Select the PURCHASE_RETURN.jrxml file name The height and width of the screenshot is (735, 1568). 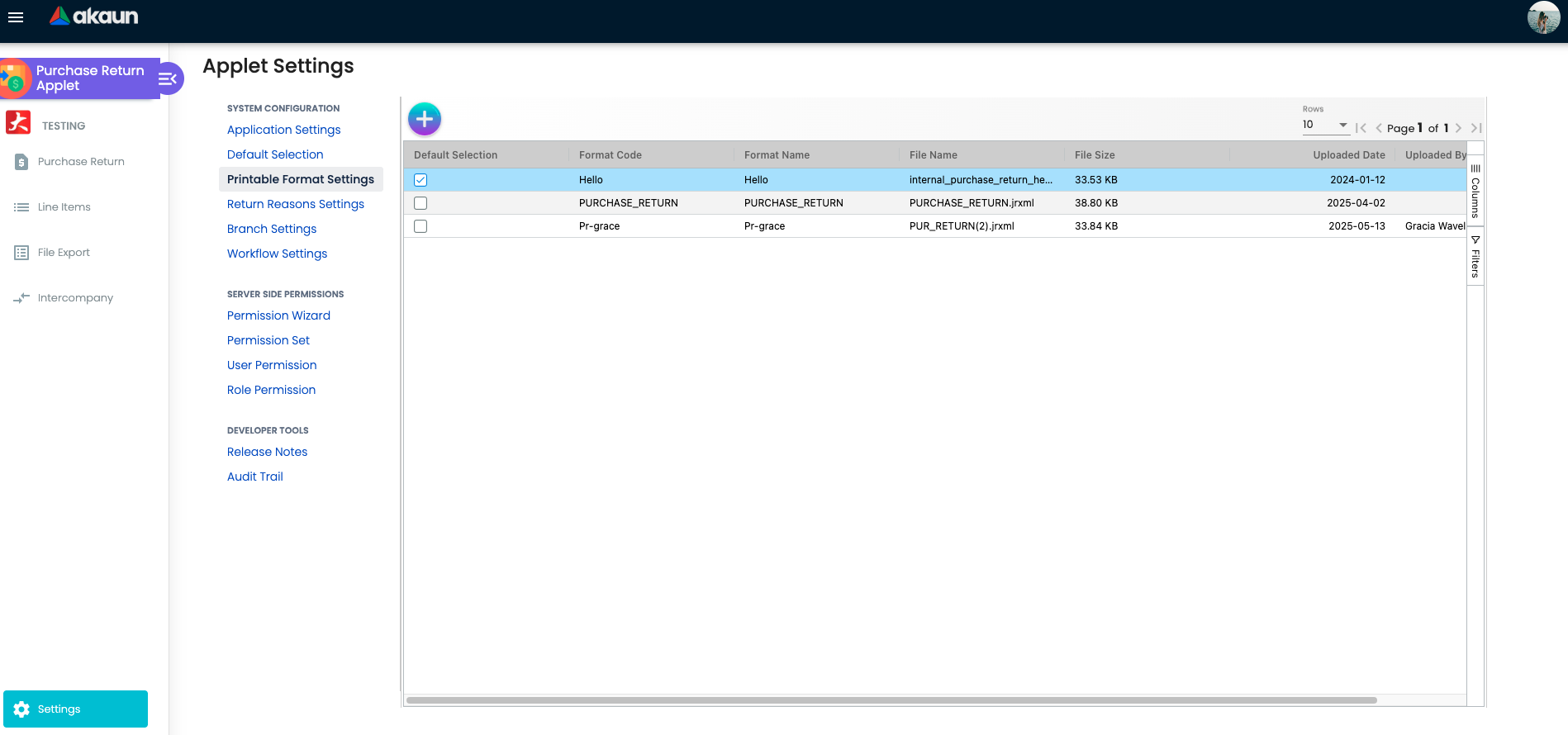coord(972,203)
